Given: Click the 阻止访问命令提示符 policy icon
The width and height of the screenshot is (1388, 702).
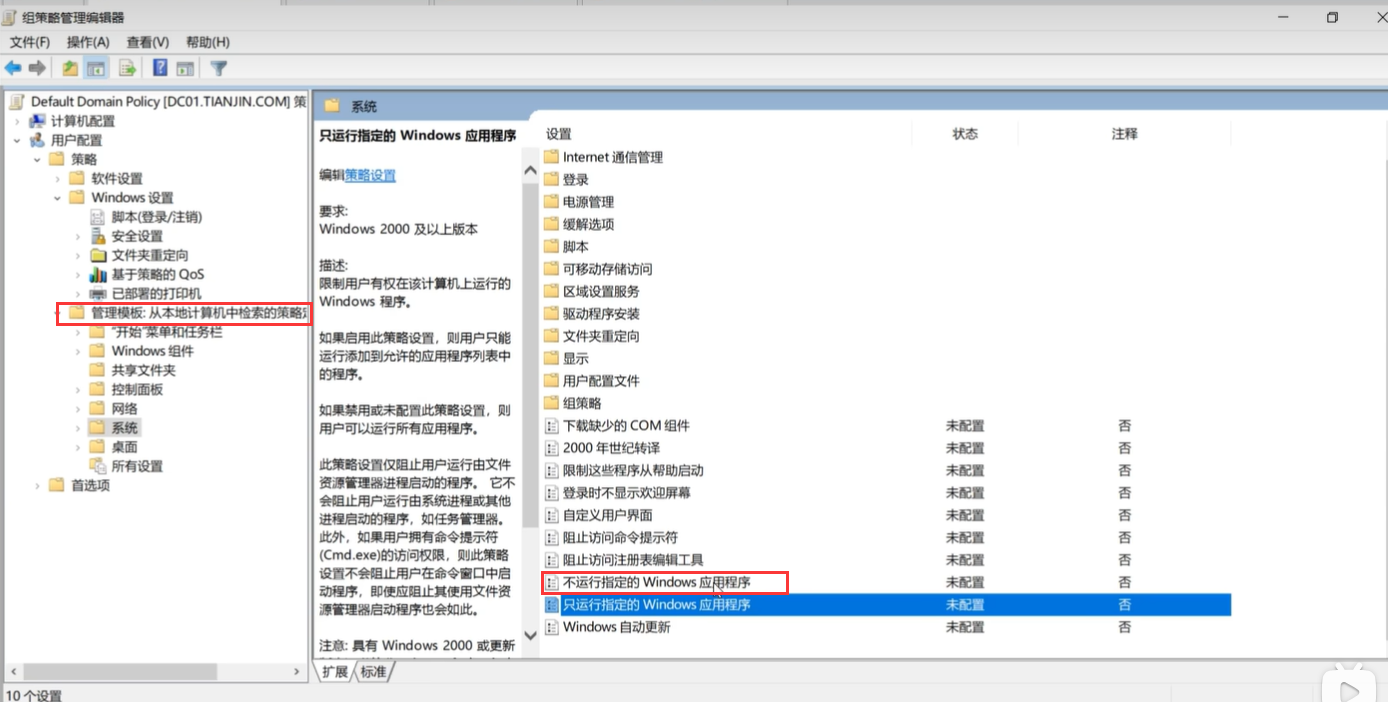Looking at the screenshot, I should click(x=551, y=538).
